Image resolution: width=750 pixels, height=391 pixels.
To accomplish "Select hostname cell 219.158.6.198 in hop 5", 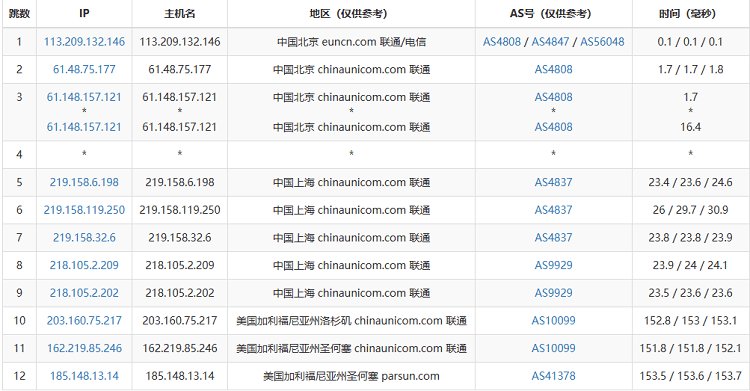I will (180, 182).
